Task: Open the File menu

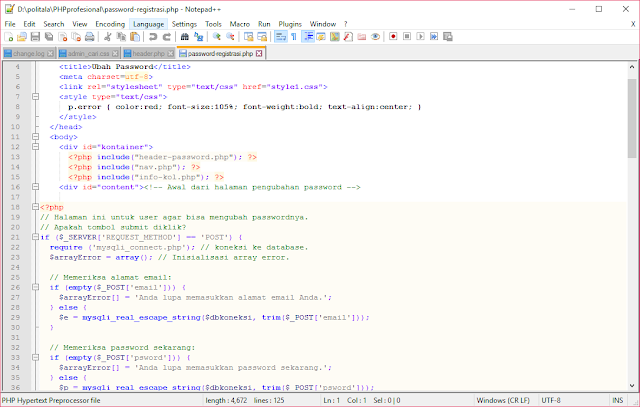Action: pos(10,24)
